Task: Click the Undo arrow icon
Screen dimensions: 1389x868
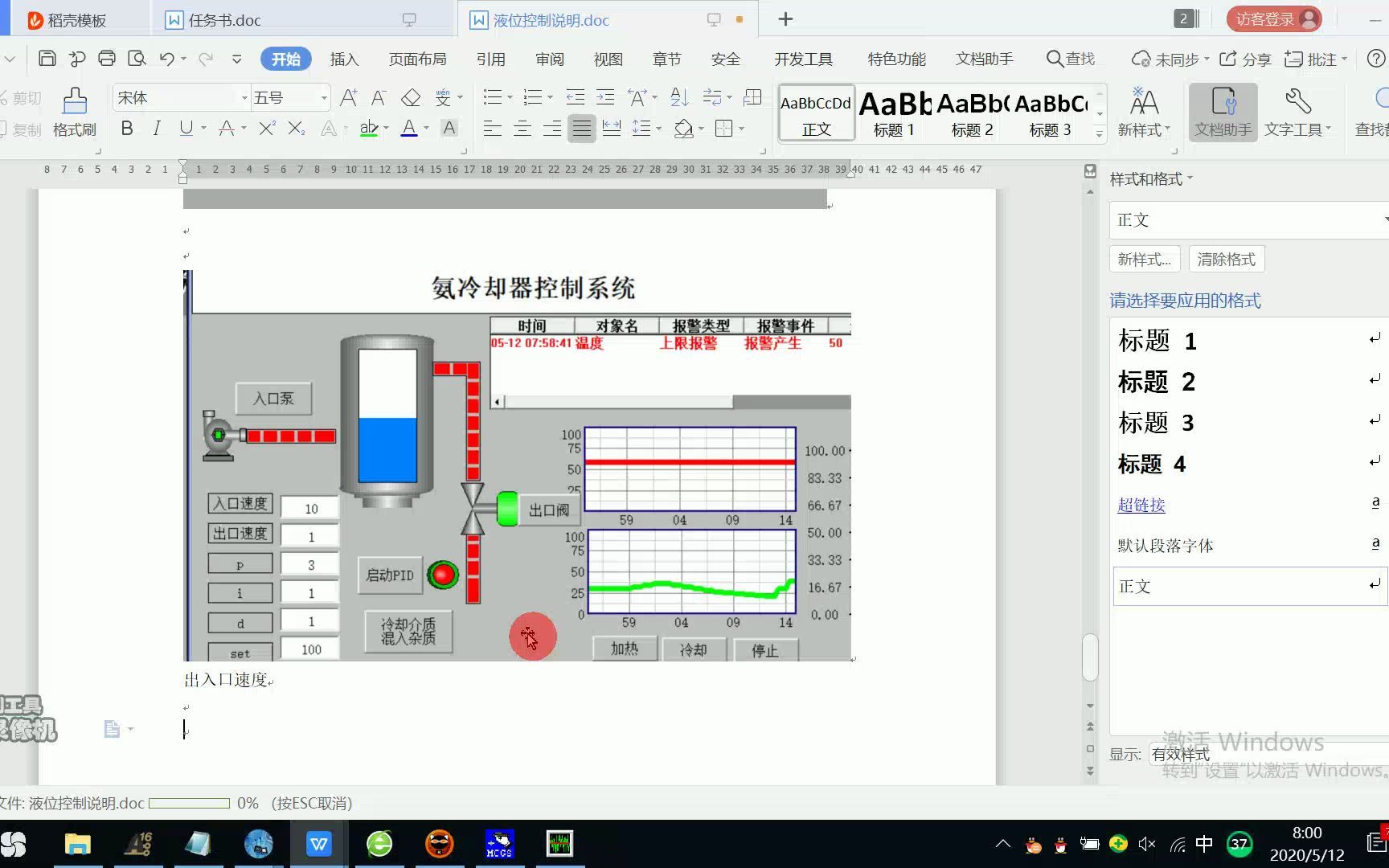Action: pos(166,59)
